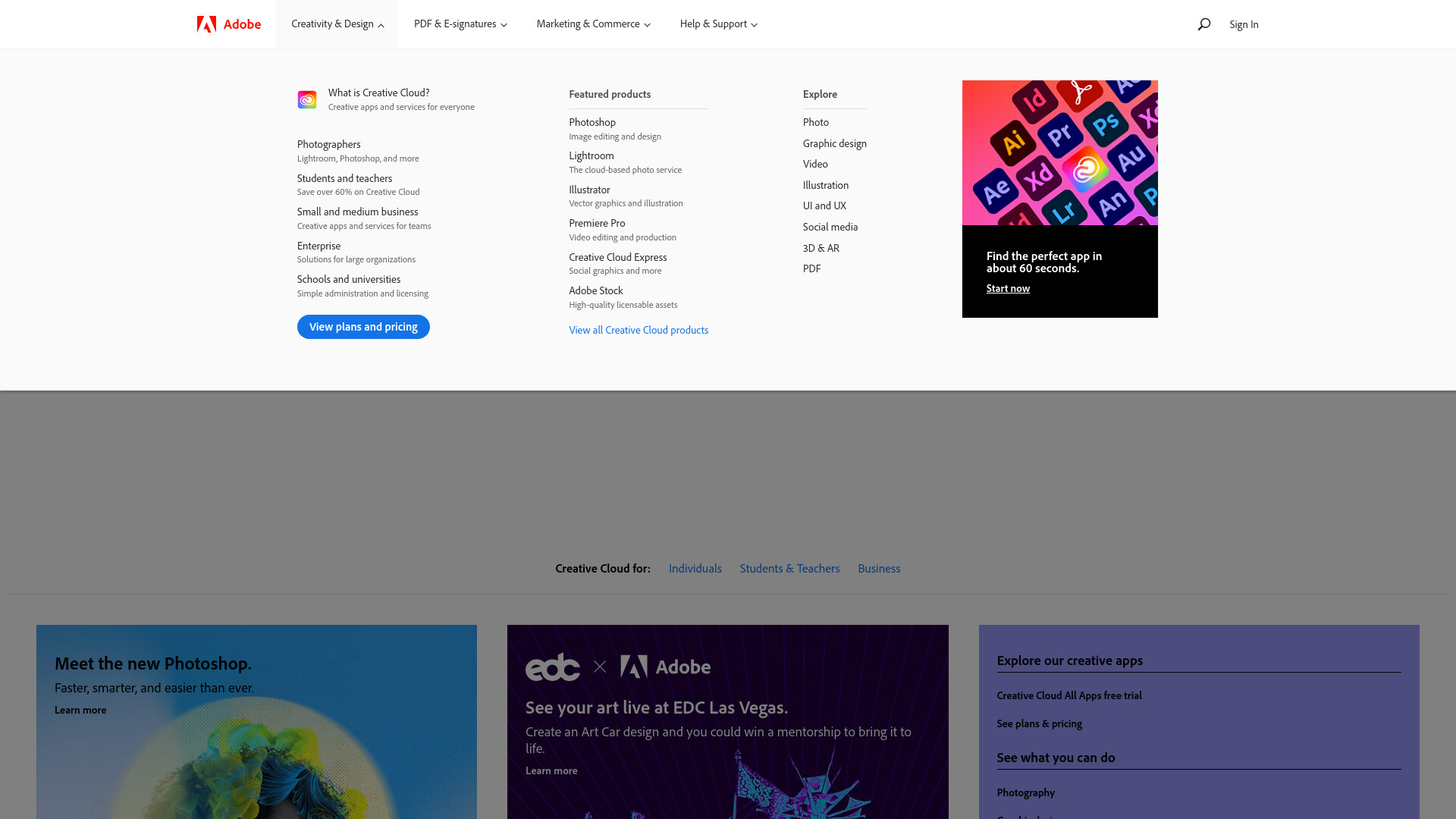Select Schools and universities entry
Screen dimensions: 1456x819
pyautogui.click(x=362, y=286)
